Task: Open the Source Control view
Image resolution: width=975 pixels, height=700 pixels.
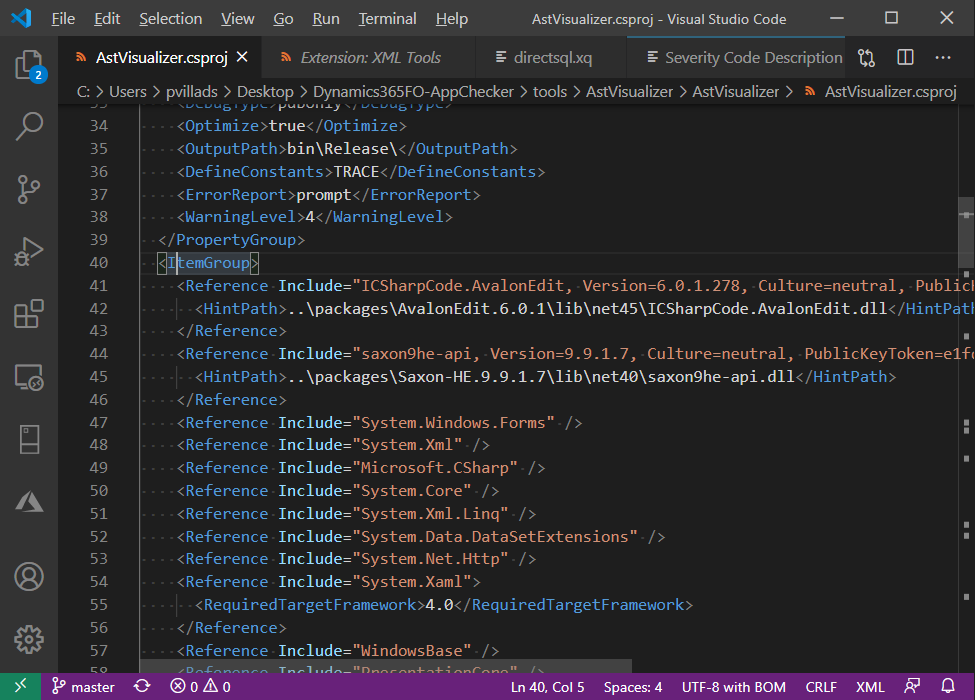Action: [x=30, y=189]
